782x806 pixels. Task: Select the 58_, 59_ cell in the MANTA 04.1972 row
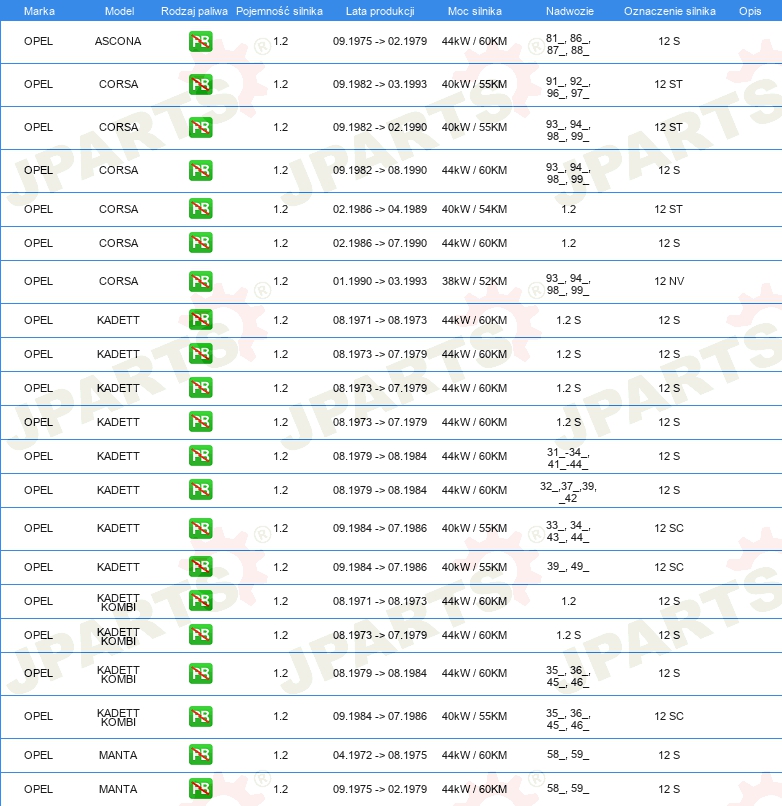(x=568, y=755)
